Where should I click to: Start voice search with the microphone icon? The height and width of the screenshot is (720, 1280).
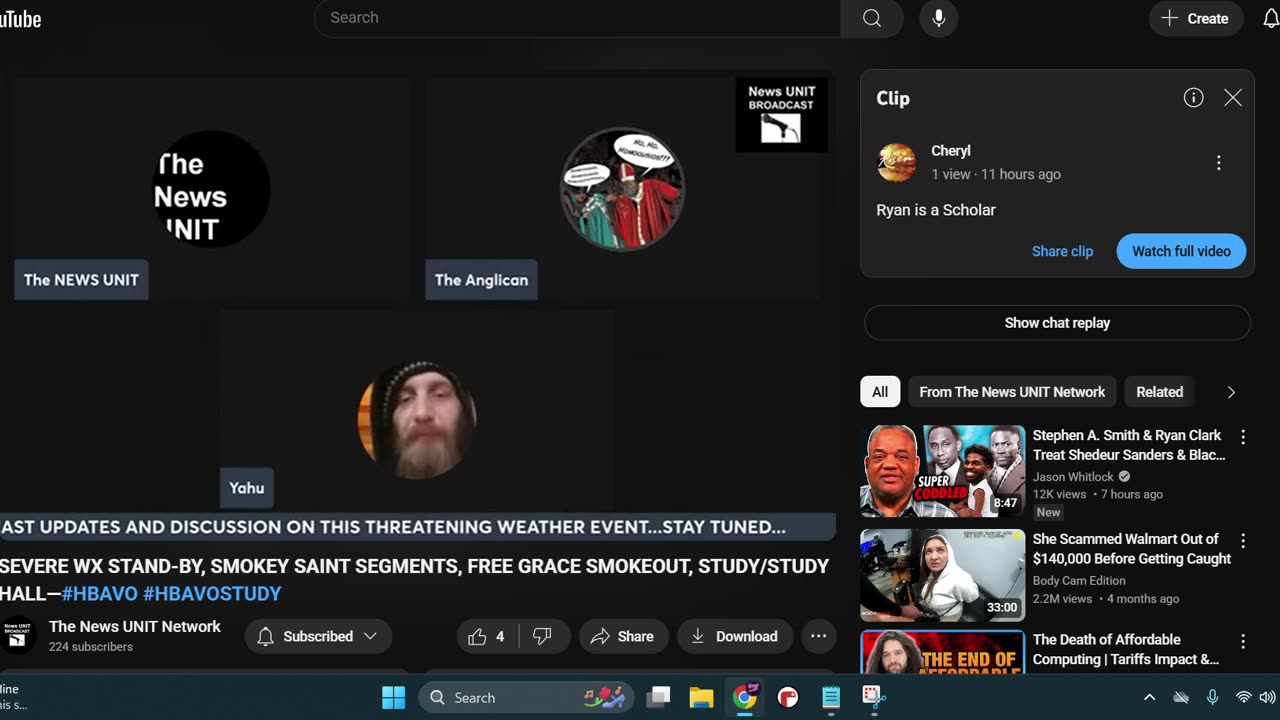938,18
